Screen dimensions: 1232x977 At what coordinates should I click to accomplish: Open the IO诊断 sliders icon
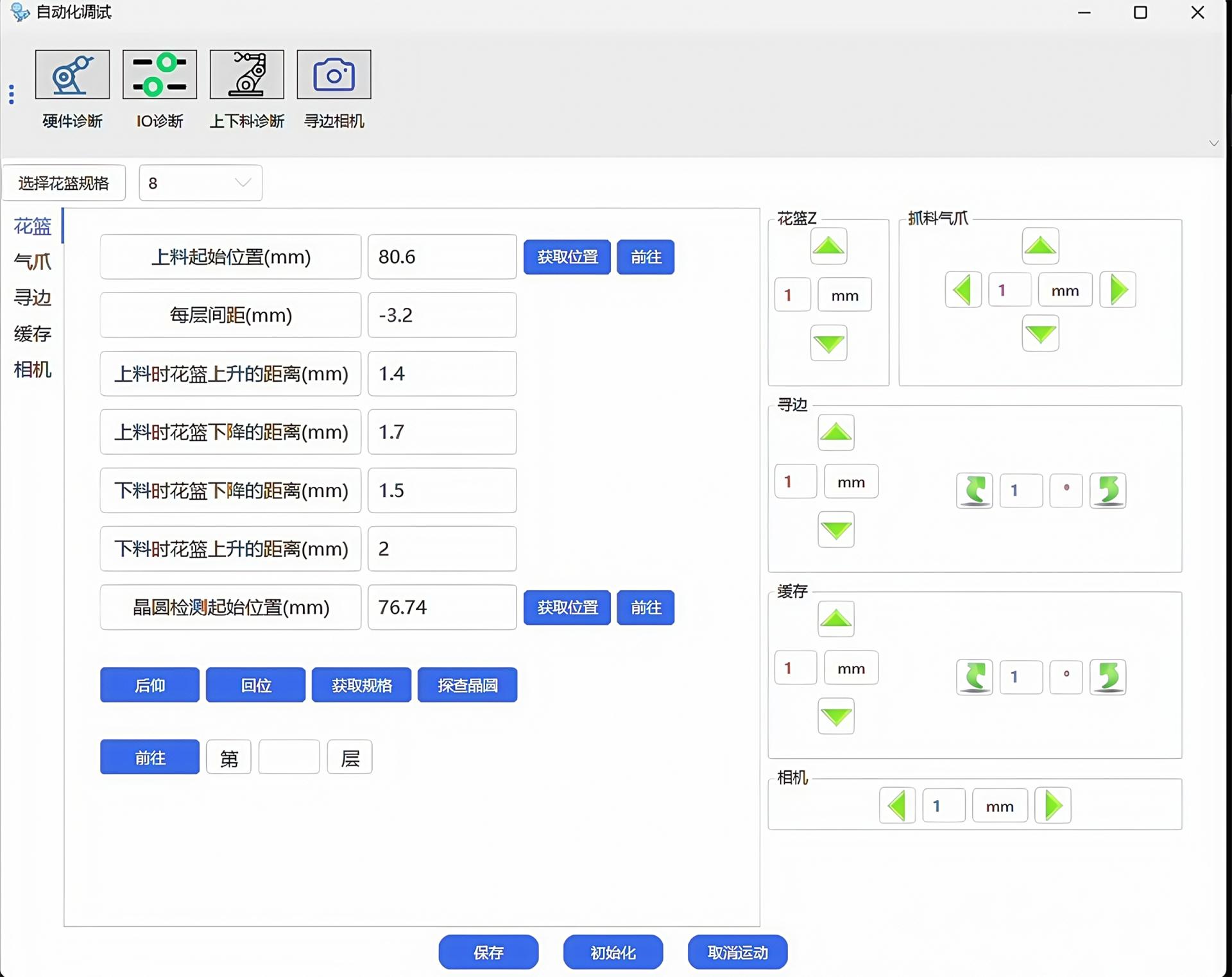click(x=159, y=74)
